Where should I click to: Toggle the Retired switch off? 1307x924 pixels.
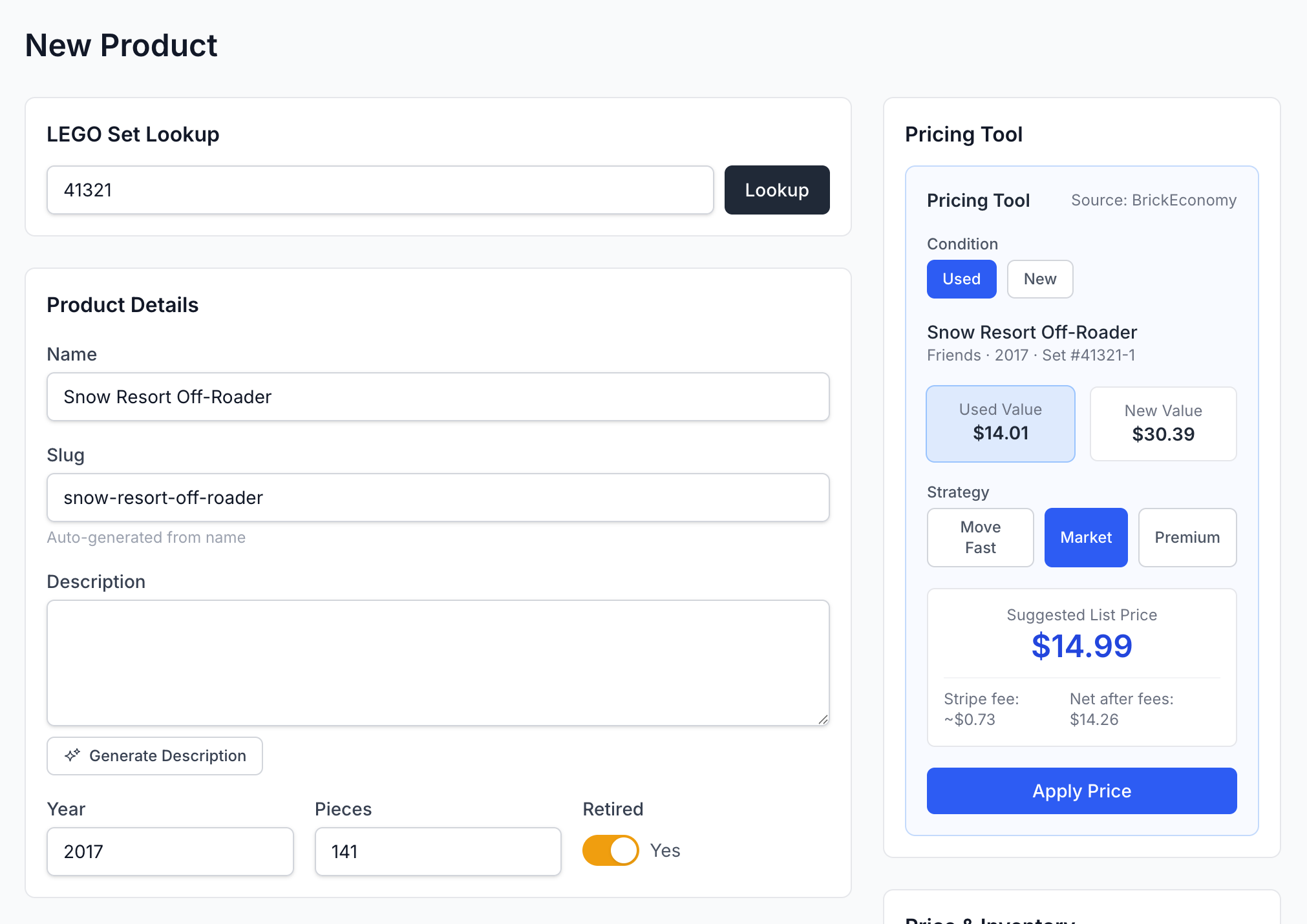[610, 850]
